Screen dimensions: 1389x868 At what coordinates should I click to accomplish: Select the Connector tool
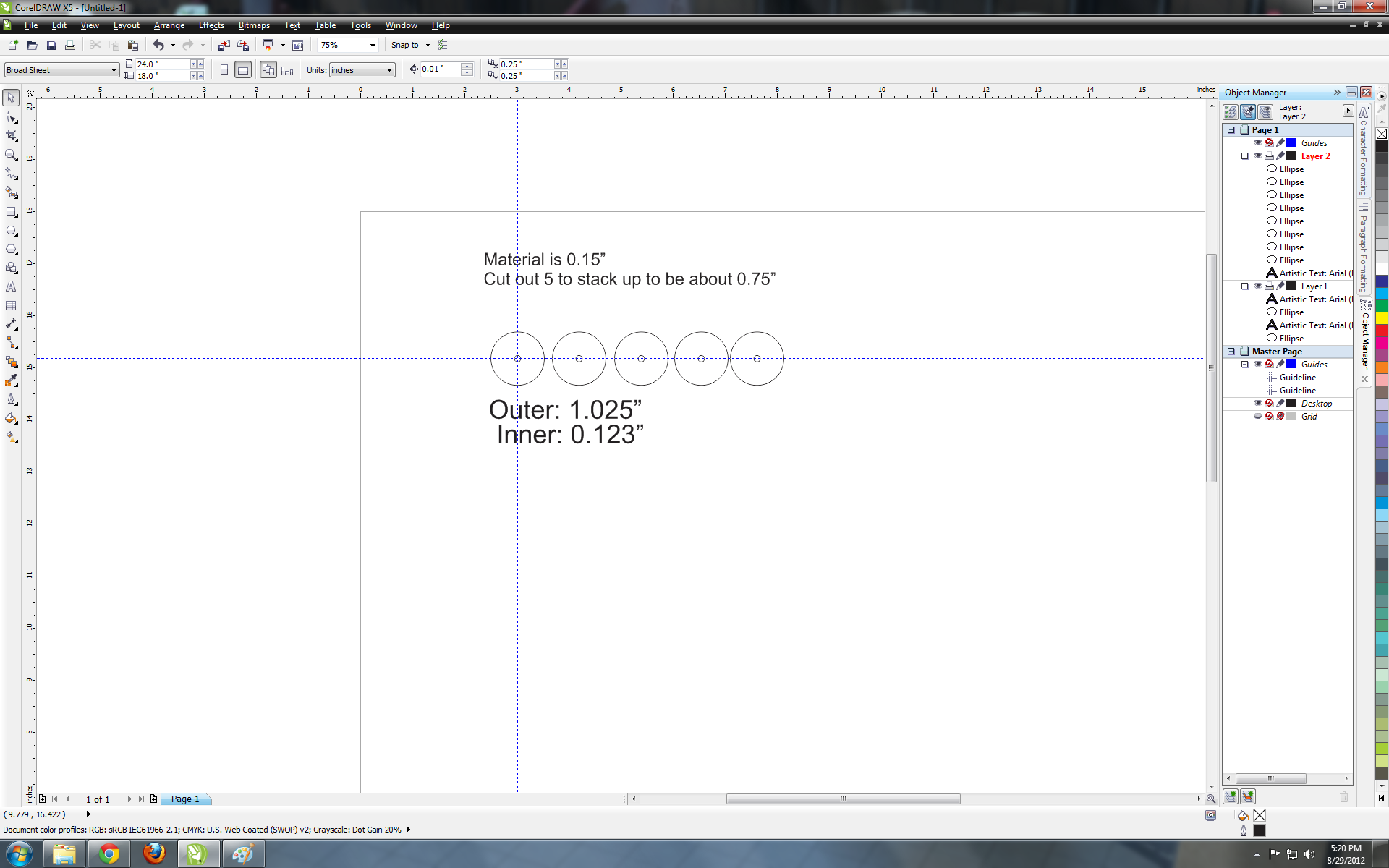pos(11,343)
